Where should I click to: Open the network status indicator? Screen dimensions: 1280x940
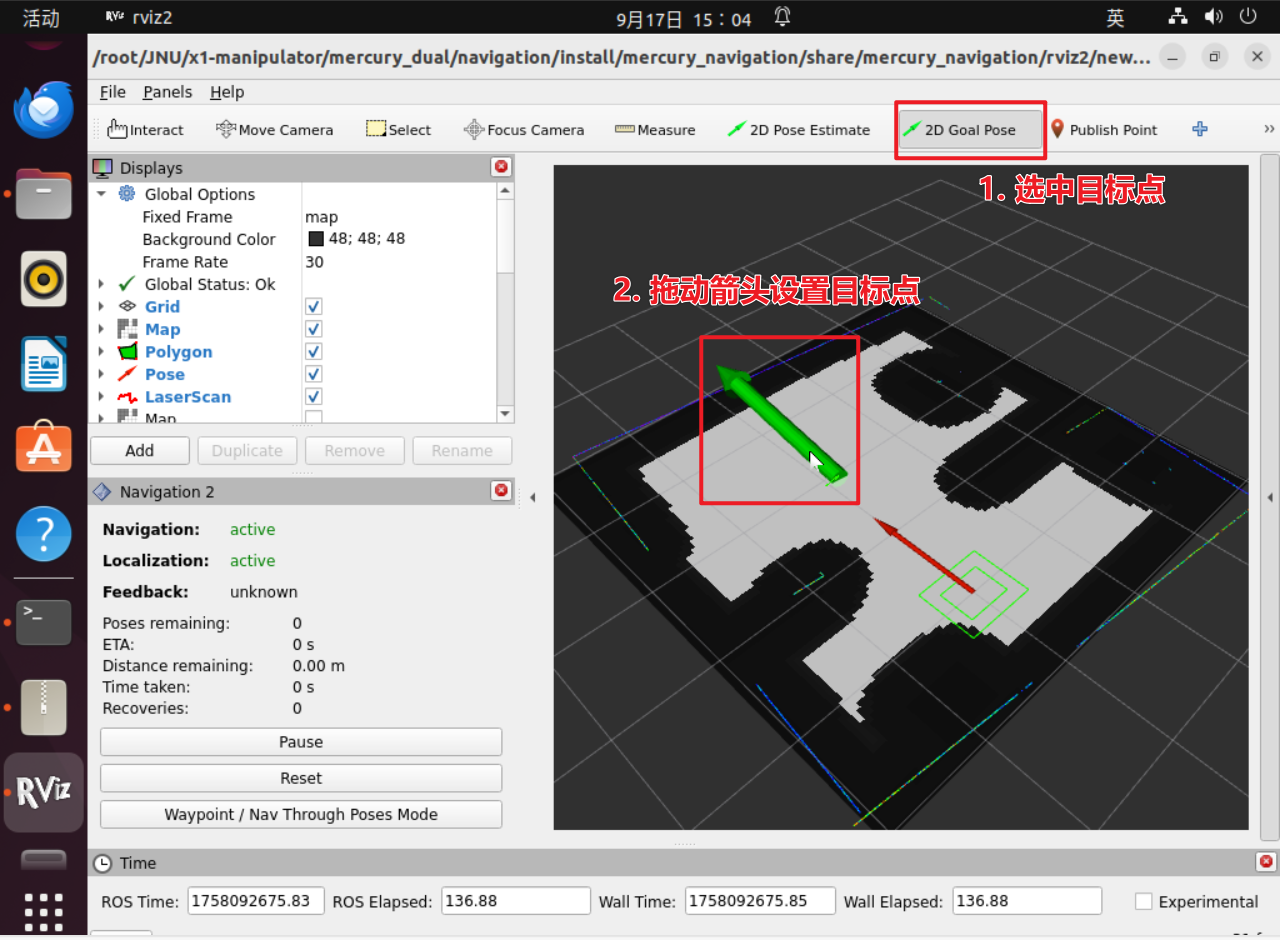tap(1178, 17)
